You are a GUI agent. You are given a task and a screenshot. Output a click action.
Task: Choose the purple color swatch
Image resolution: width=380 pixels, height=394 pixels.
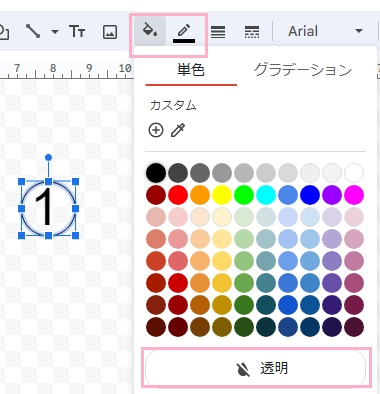(x=332, y=195)
